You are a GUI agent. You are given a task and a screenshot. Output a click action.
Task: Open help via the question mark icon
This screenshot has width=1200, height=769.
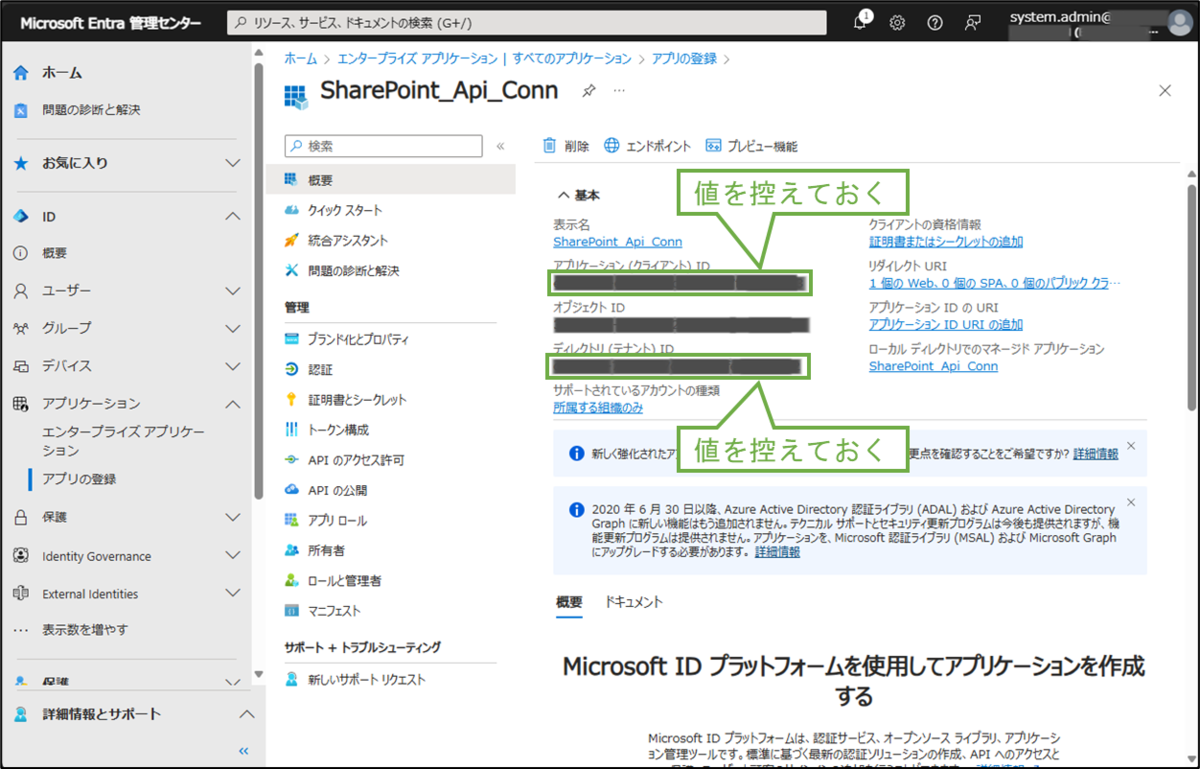coord(934,22)
